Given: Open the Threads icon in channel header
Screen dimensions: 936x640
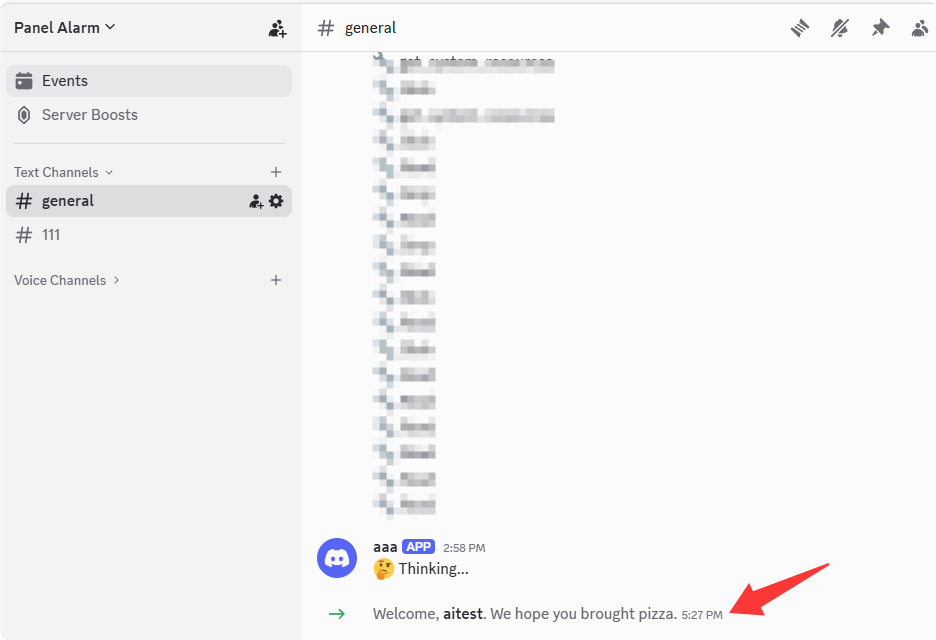Looking at the screenshot, I should click(x=800, y=28).
